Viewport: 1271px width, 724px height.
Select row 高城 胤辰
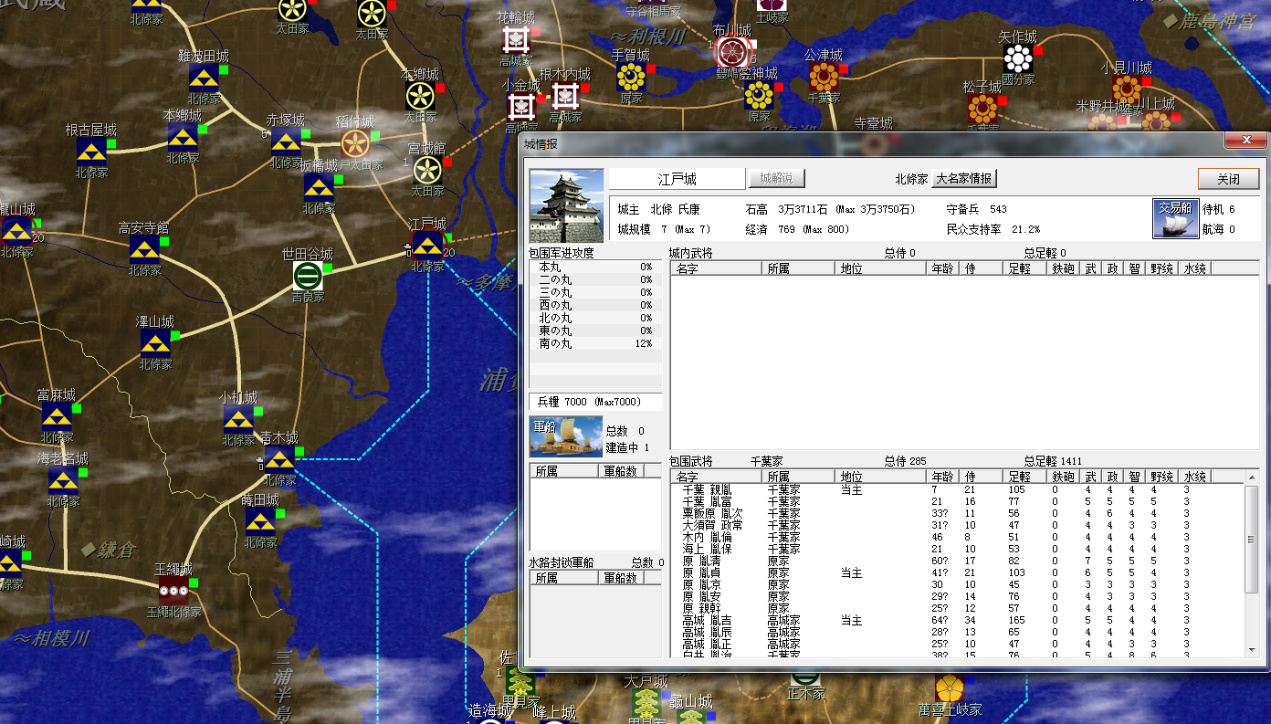(x=956, y=632)
